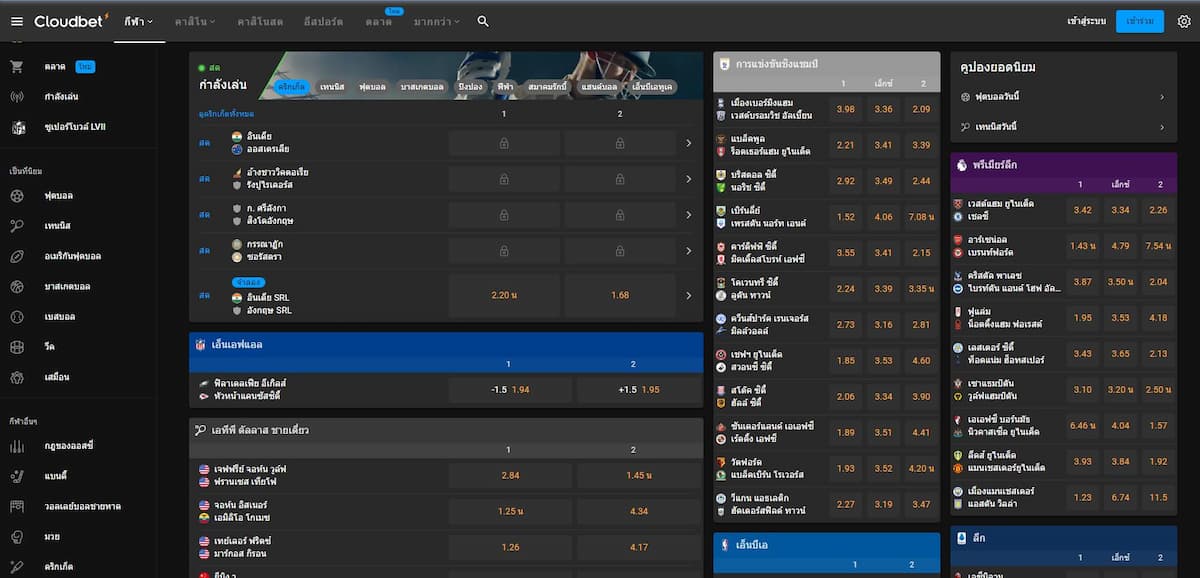Image resolution: width=1200 pixels, height=578 pixels.
Task: Open India vs Australia match via arrow
Action: [x=688, y=143]
